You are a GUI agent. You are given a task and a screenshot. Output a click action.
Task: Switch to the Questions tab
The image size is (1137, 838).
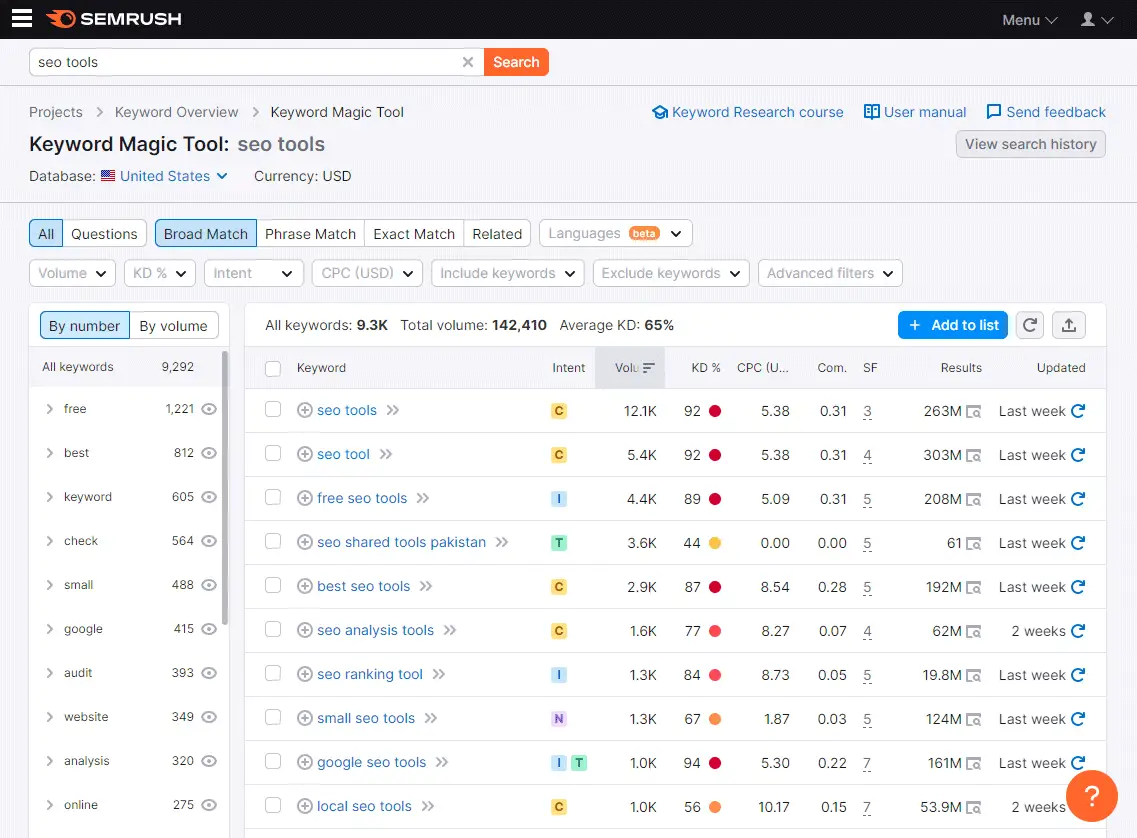pyautogui.click(x=104, y=234)
